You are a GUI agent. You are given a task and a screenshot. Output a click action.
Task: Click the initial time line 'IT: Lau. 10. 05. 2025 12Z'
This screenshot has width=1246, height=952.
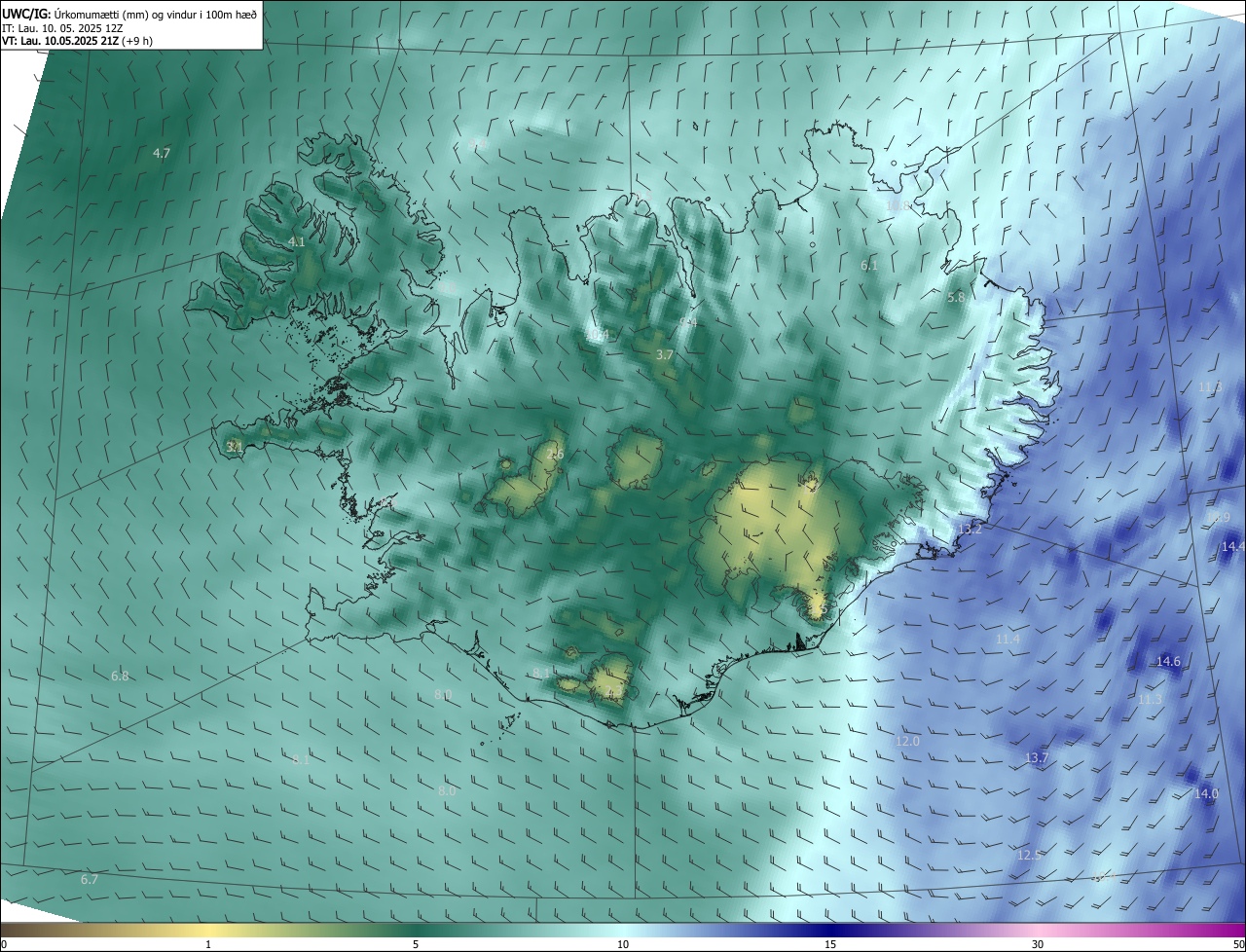tap(61, 28)
